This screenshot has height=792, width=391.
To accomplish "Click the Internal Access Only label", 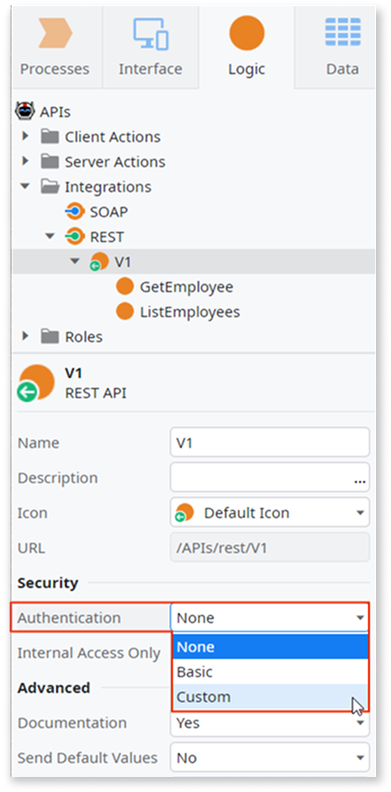I will [x=89, y=653].
